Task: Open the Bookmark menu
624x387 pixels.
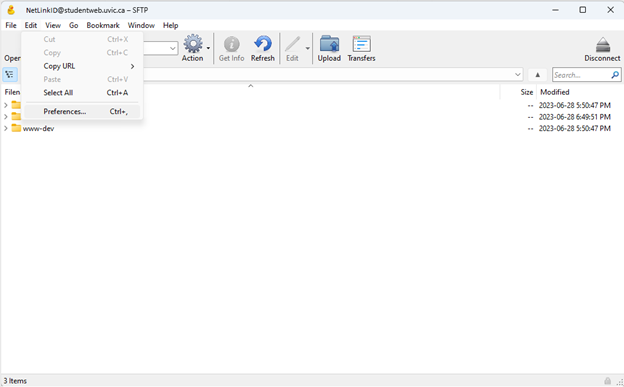Action: (x=103, y=25)
